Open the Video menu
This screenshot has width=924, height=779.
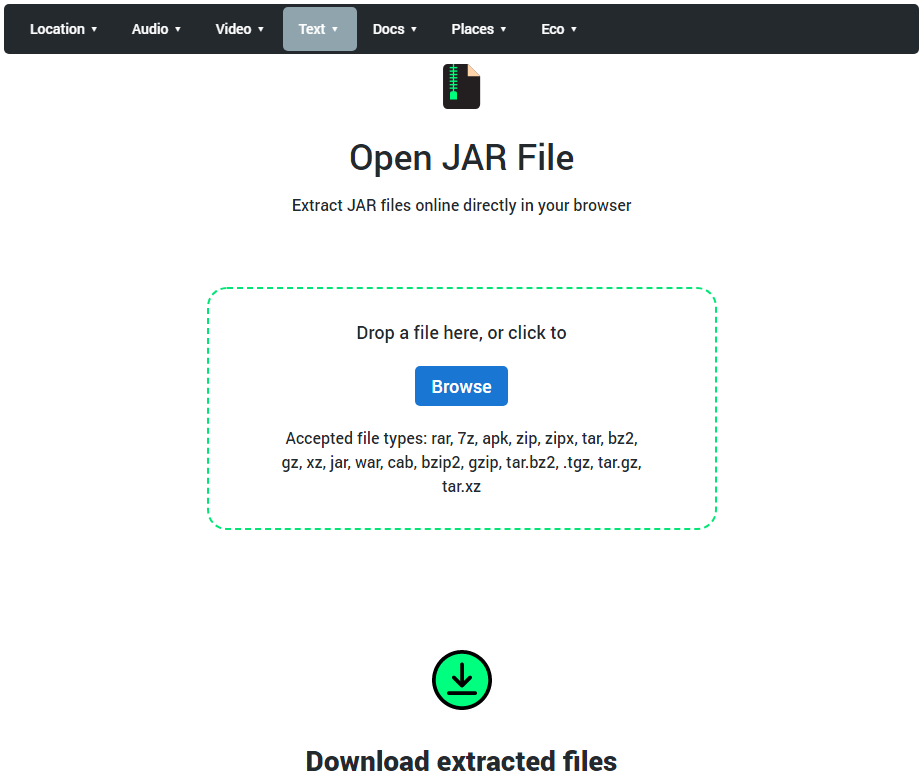pos(239,29)
